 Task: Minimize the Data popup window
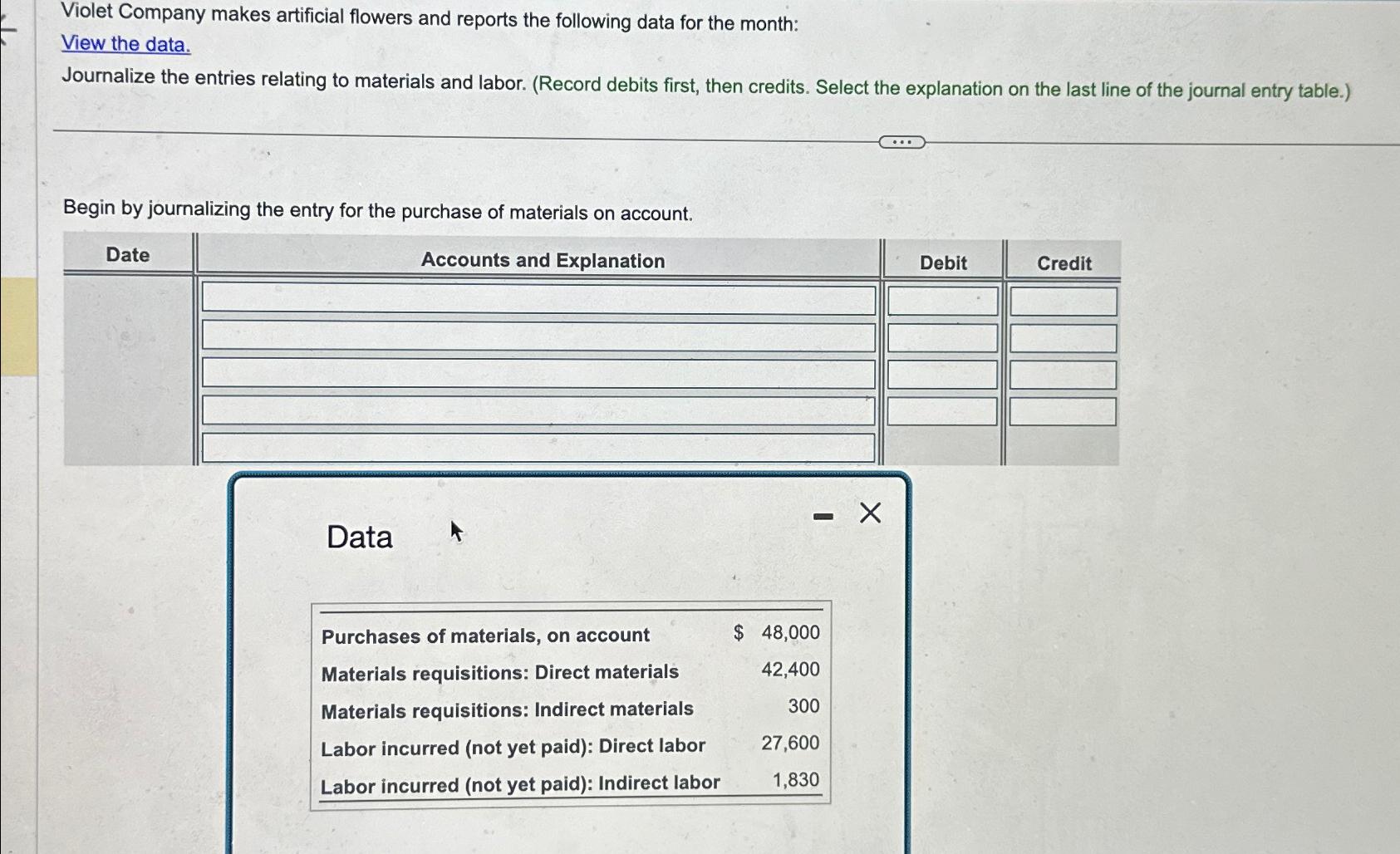(x=823, y=517)
